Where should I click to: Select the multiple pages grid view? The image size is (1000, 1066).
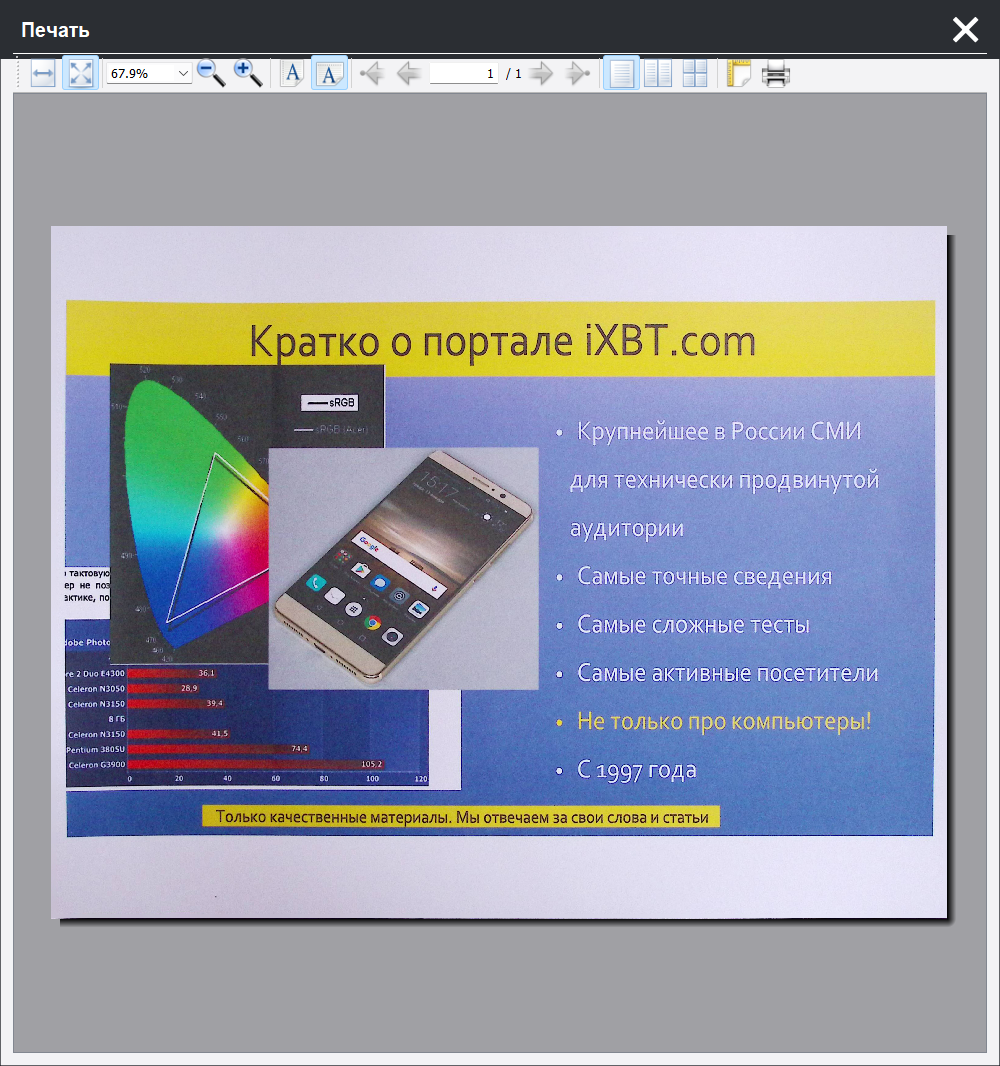695,73
